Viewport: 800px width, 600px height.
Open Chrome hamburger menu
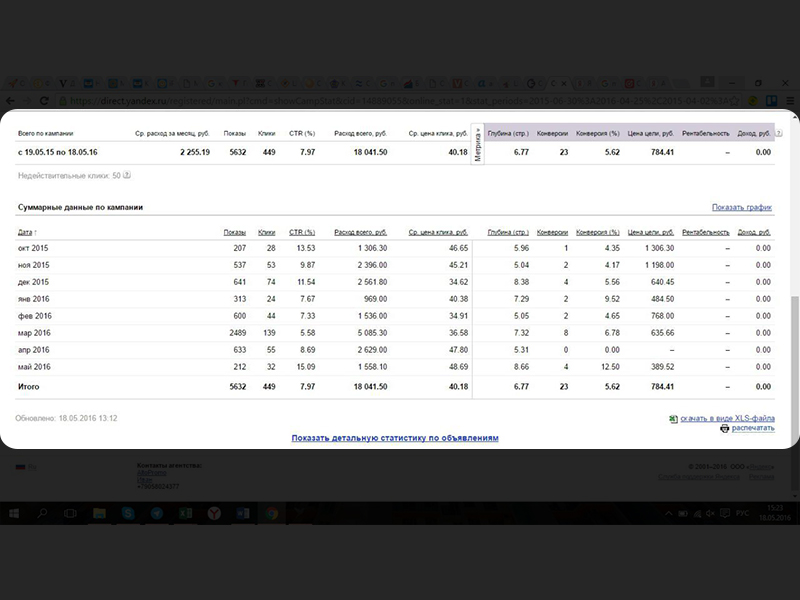pos(790,101)
